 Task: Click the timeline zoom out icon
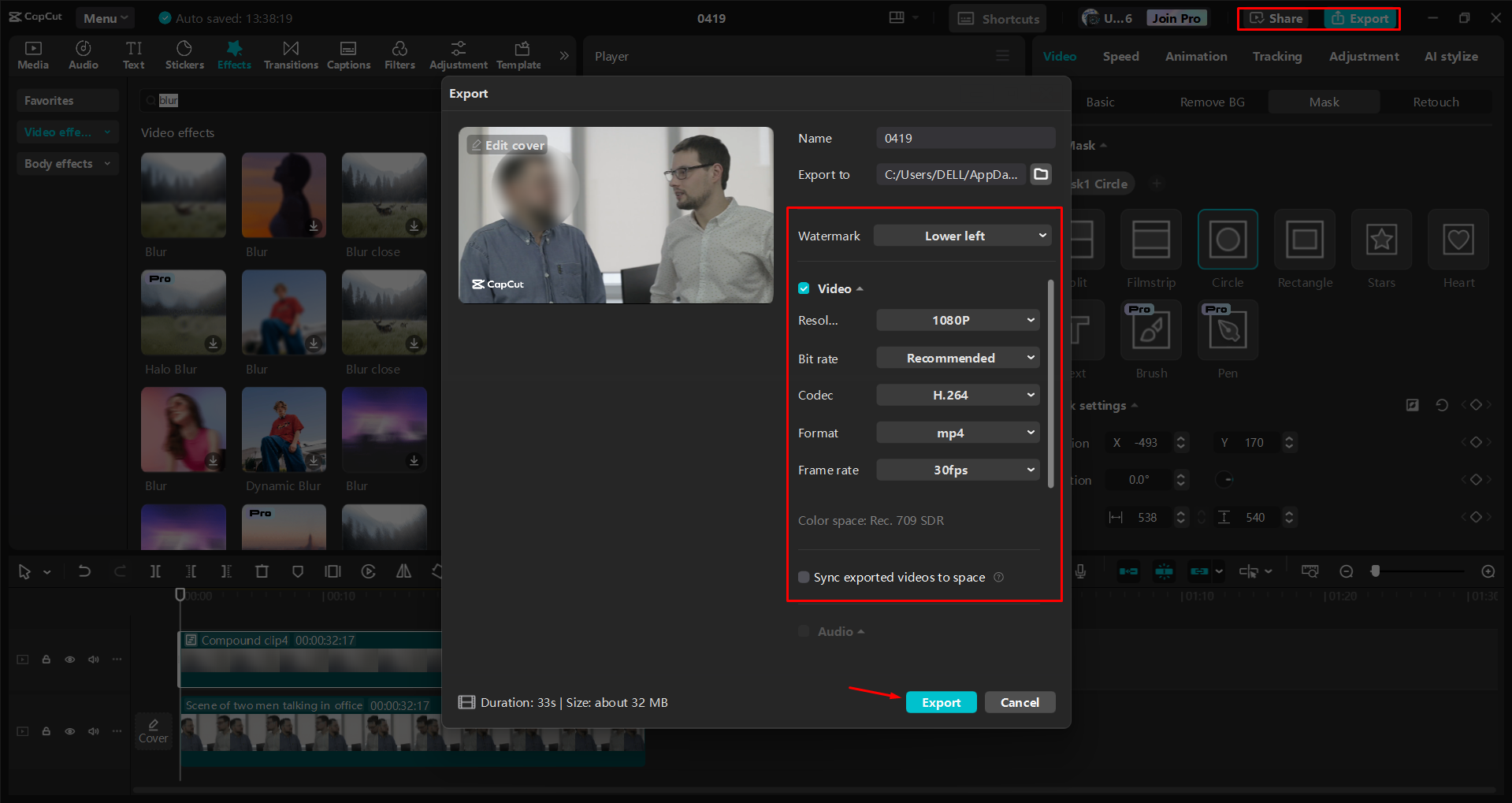1347,571
